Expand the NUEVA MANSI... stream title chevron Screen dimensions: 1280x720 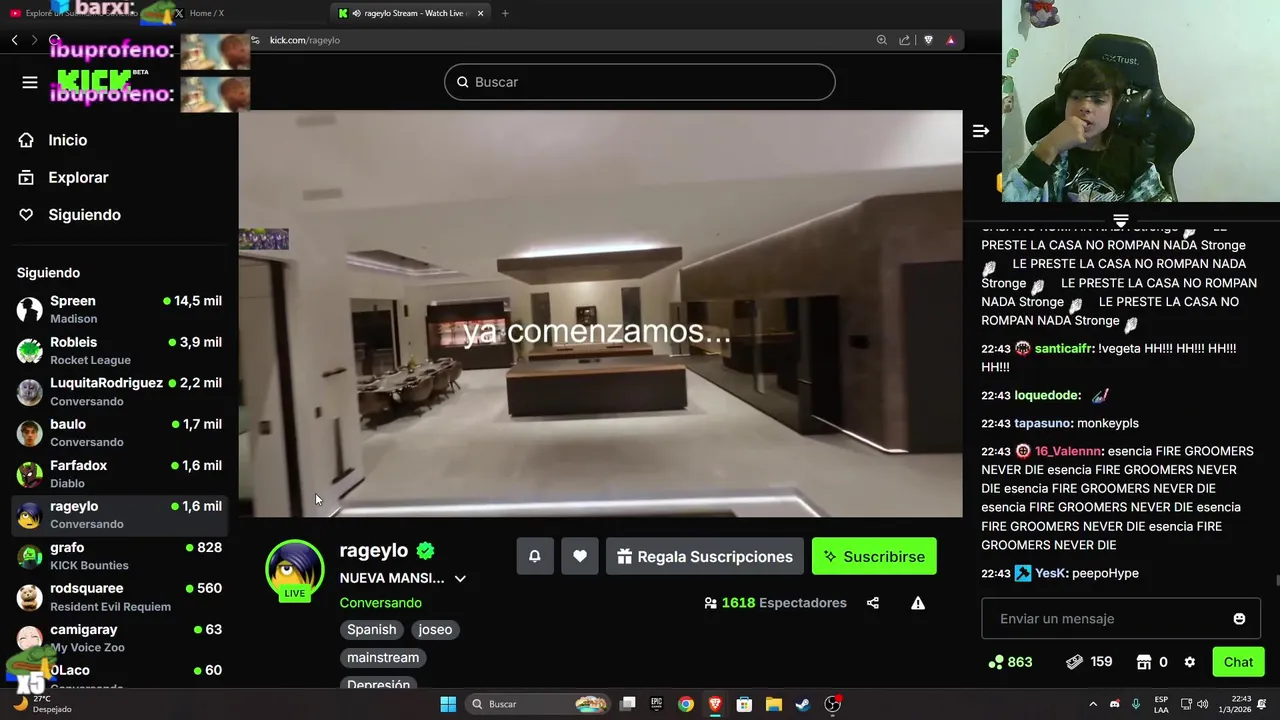pos(460,578)
